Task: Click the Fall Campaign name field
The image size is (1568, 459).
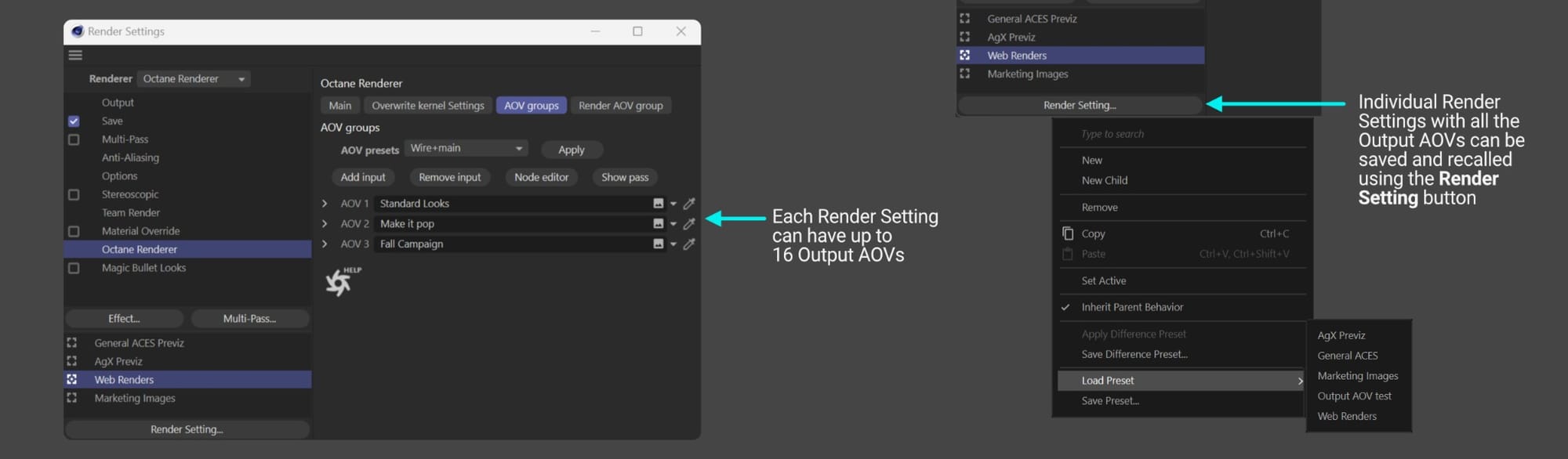Action: (512, 244)
